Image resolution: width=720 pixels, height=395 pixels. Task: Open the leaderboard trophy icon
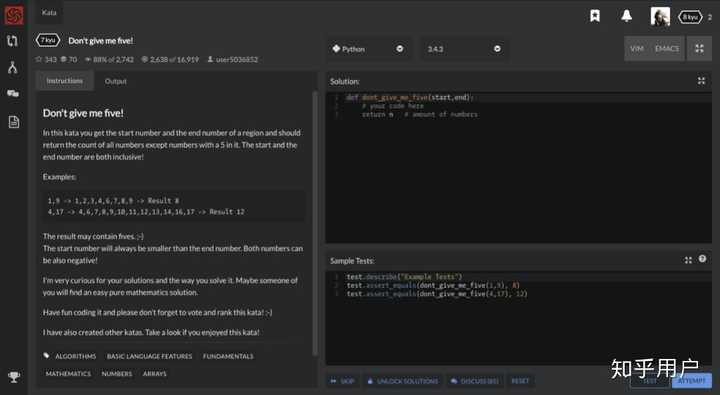14,377
